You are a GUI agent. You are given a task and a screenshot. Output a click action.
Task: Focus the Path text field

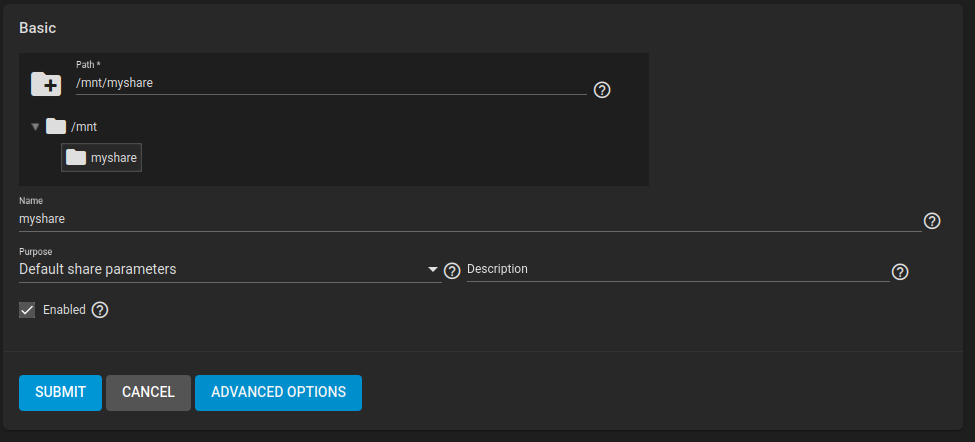330,84
